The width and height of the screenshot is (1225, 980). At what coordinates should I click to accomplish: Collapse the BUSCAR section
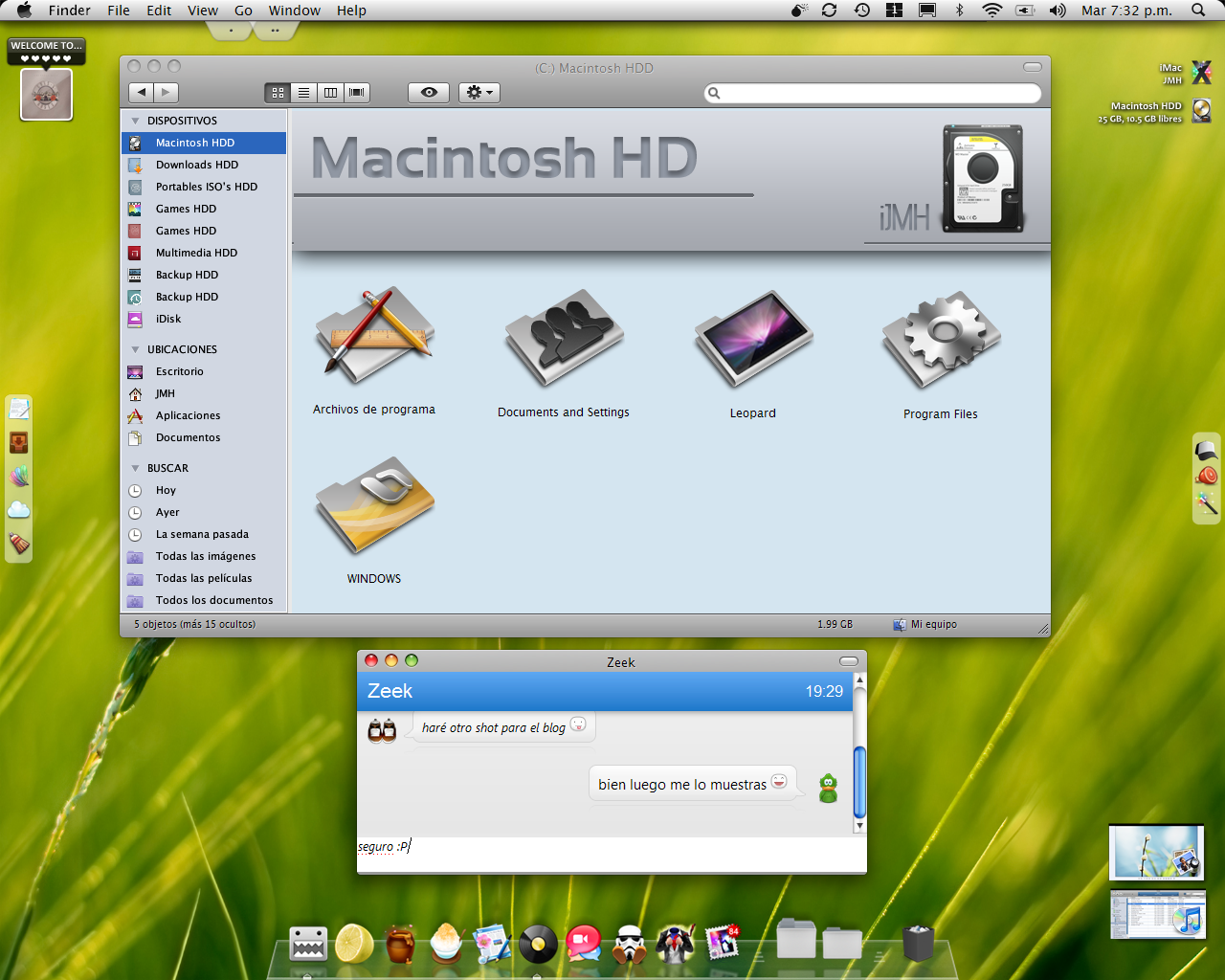pos(136,468)
